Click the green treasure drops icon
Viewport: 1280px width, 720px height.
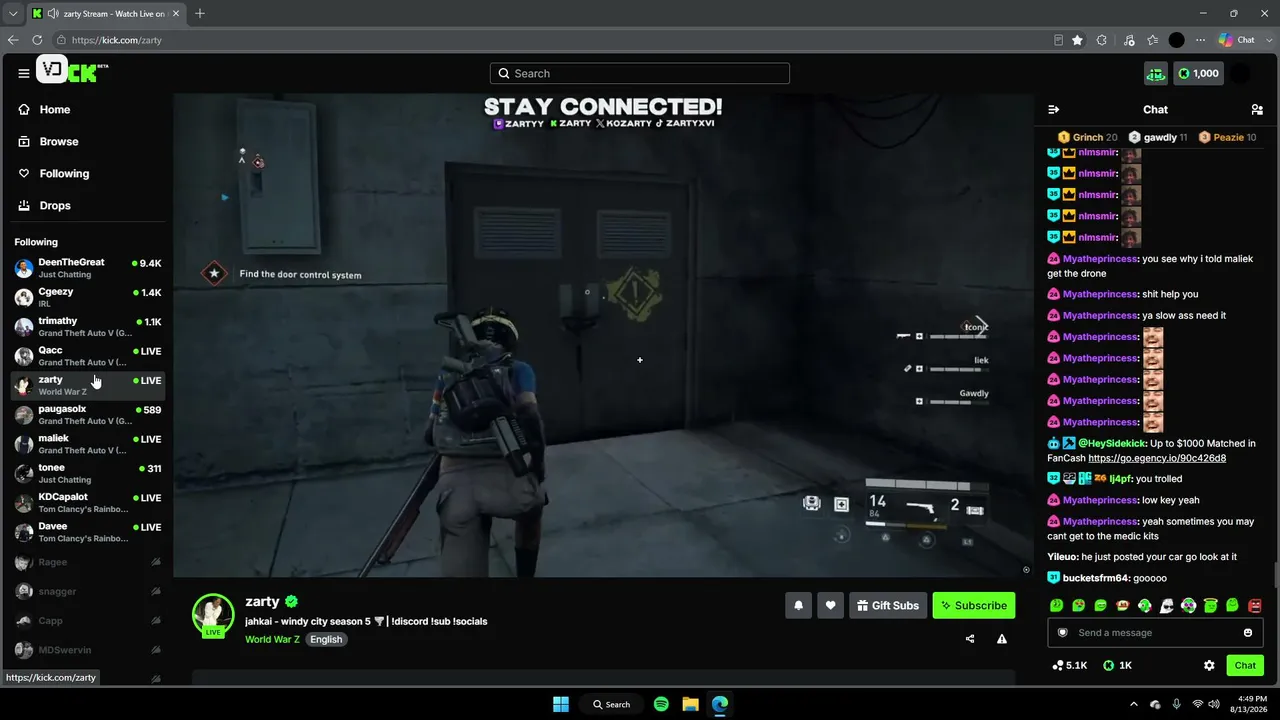click(x=1156, y=73)
